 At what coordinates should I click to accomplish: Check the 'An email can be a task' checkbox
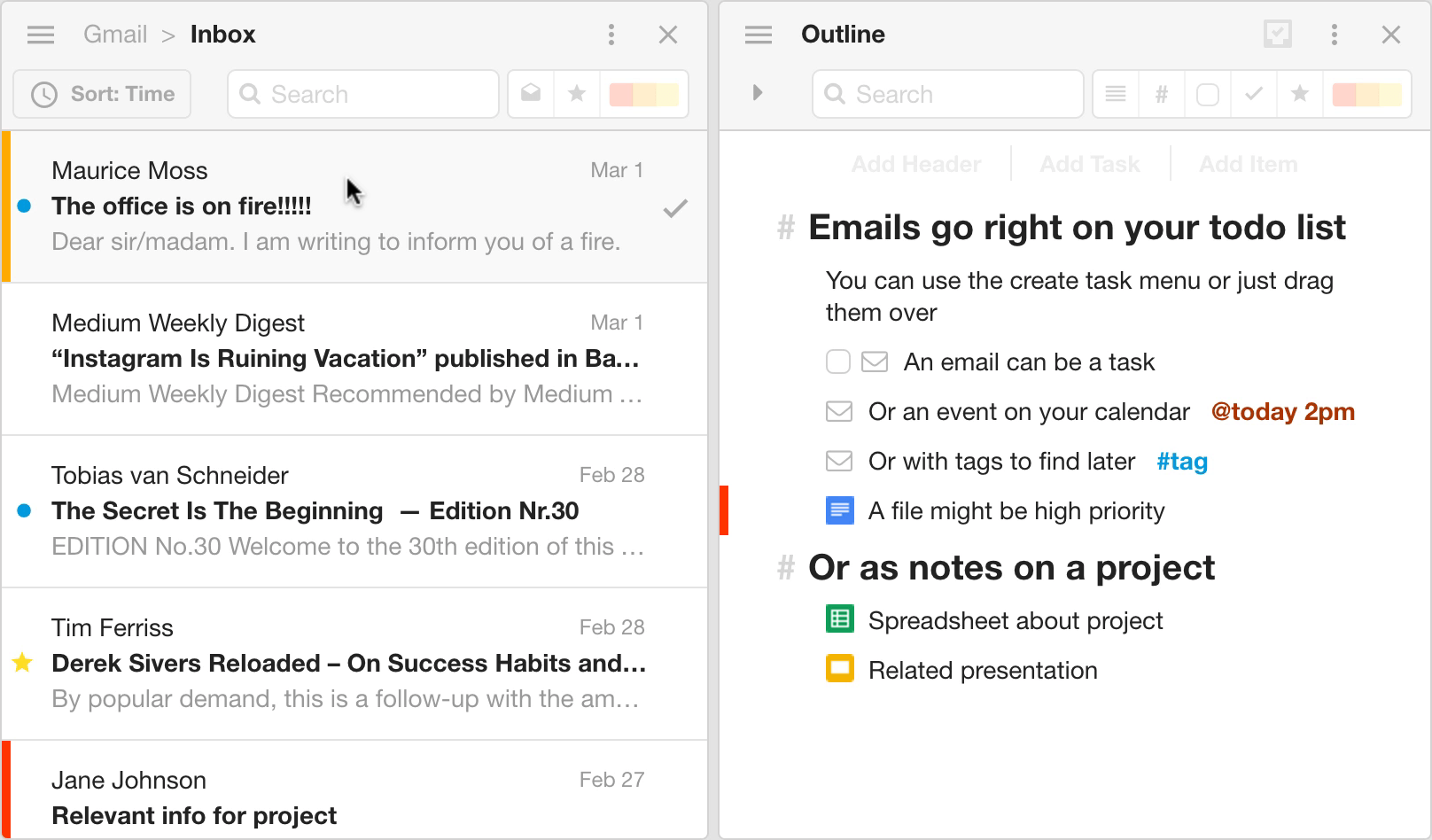[838, 362]
